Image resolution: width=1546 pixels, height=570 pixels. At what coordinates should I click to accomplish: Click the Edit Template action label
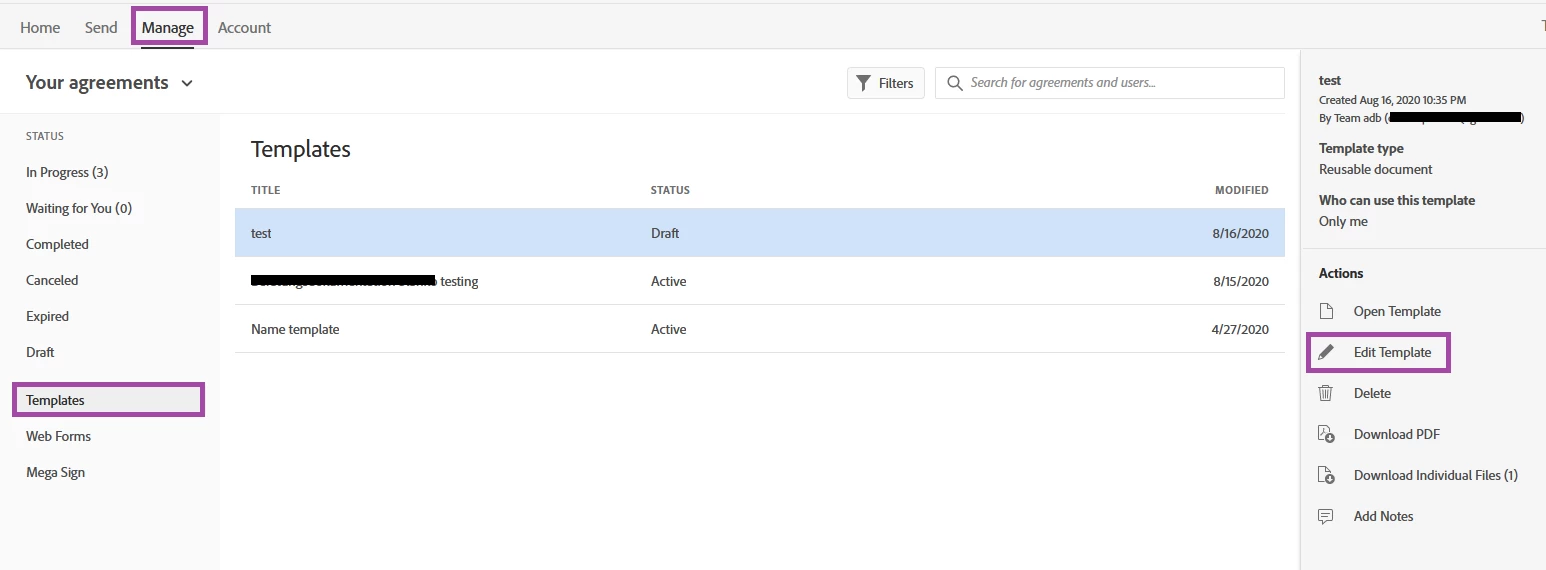(x=1392, y=352)
